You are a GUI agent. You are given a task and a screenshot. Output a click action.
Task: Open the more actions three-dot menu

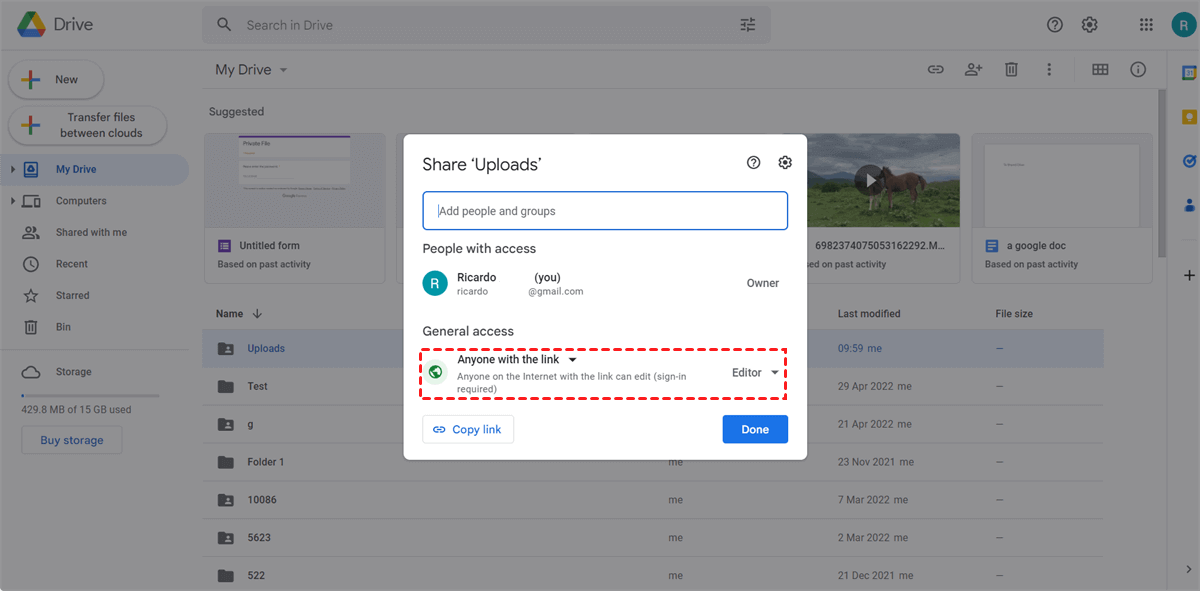1048,69
